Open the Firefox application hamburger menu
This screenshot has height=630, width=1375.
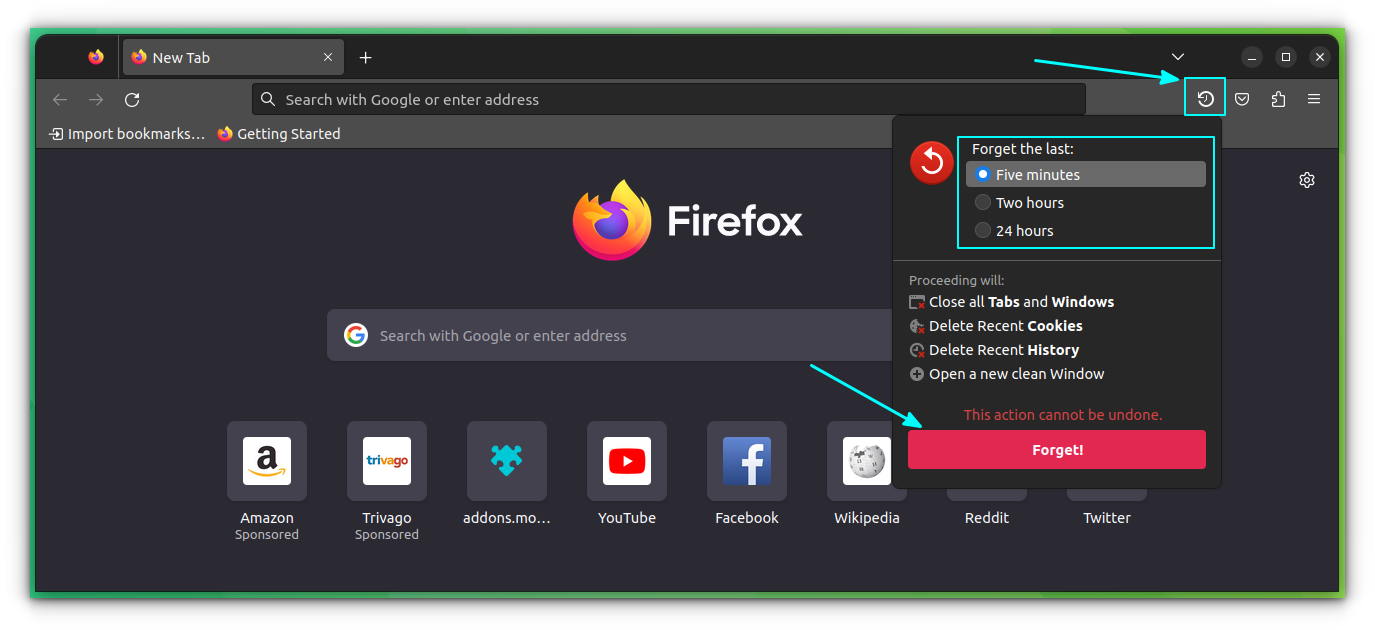coord(1314,99)
